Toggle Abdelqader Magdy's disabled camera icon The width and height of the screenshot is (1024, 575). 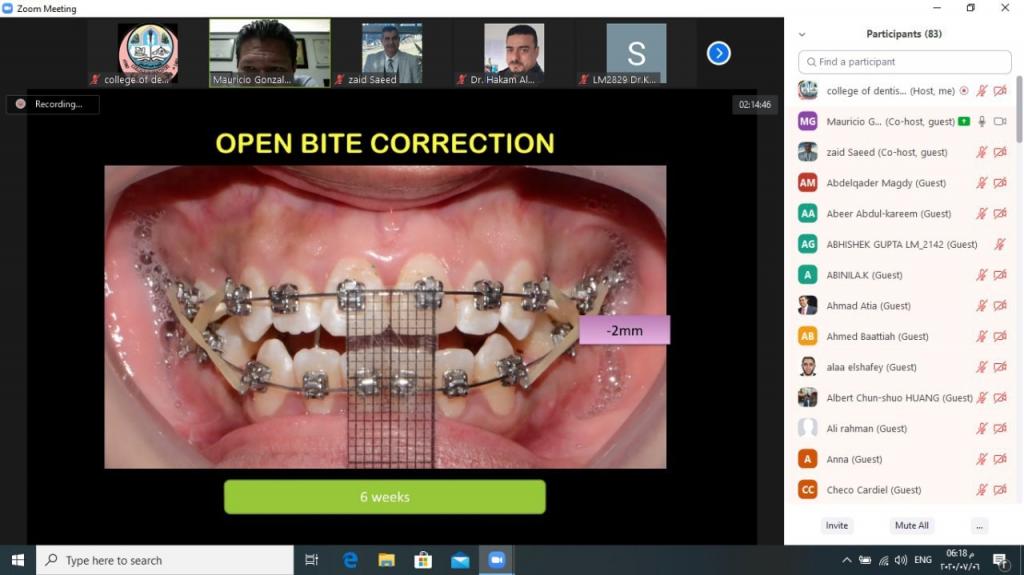pos(1000,183)
